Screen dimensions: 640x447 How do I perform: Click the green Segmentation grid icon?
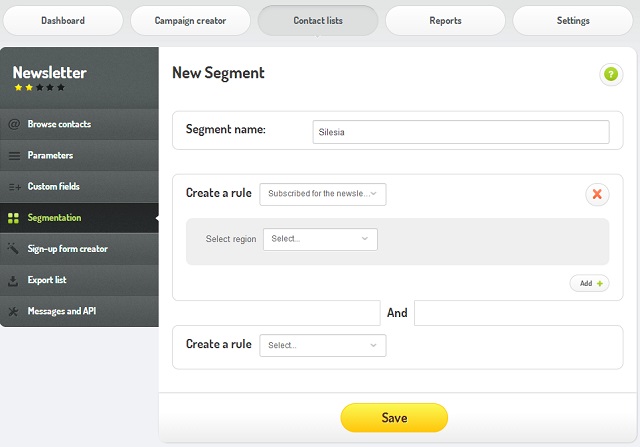point(13,218)
